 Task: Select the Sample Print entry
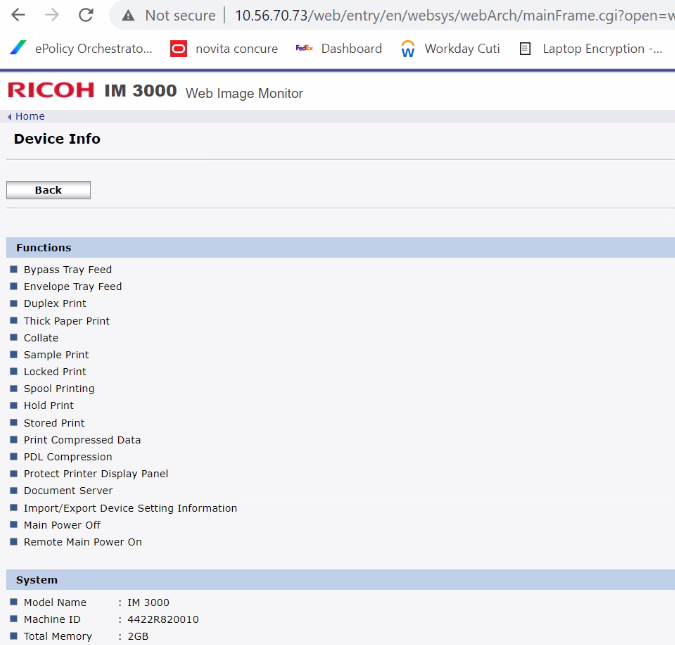click(56, 355)
